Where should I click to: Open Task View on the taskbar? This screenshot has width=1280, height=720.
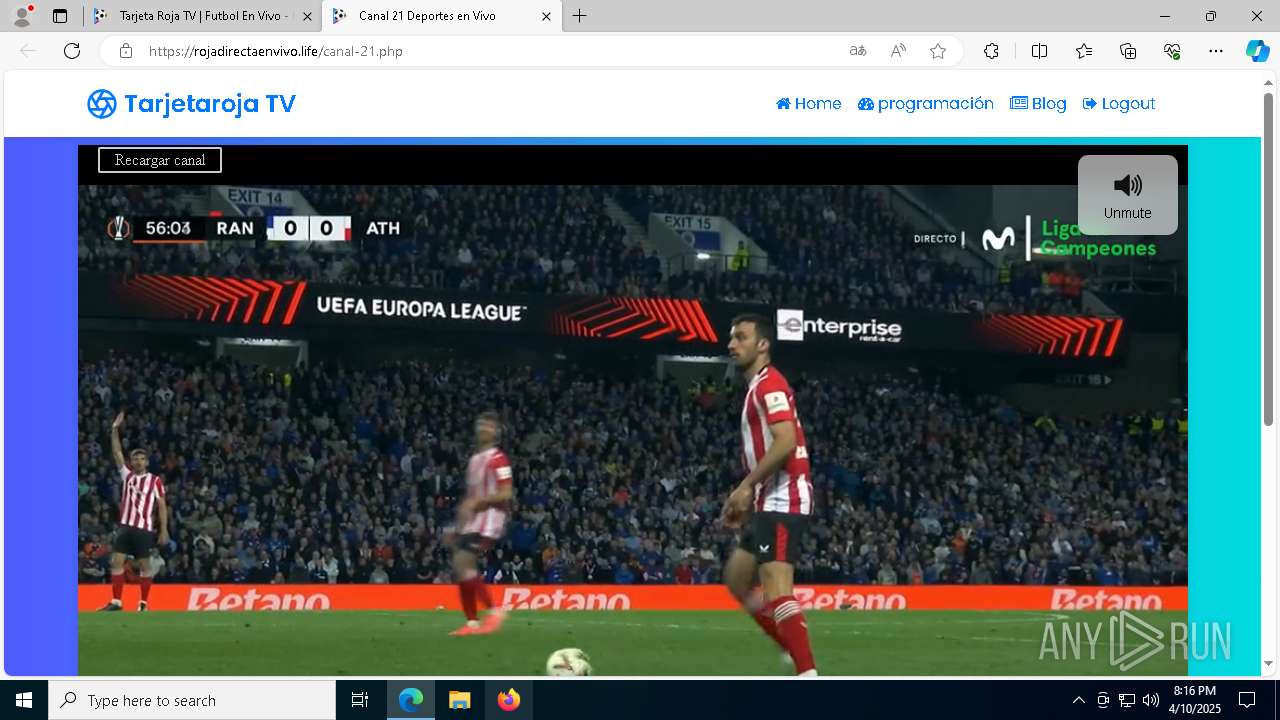(x=360, y=700)
